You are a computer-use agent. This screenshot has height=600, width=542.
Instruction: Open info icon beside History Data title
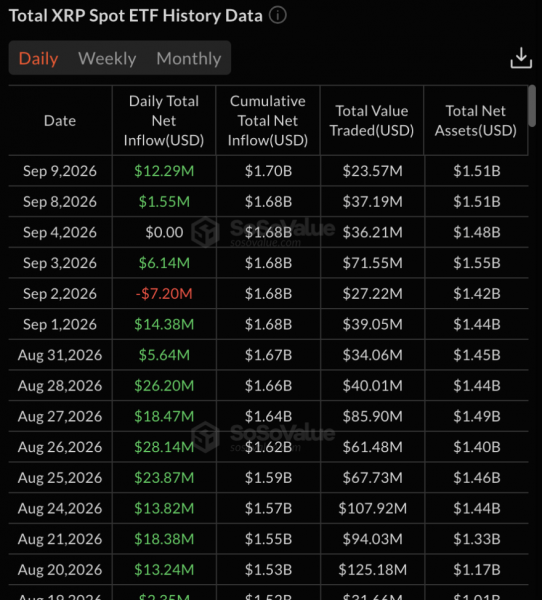tap(278, 16)
